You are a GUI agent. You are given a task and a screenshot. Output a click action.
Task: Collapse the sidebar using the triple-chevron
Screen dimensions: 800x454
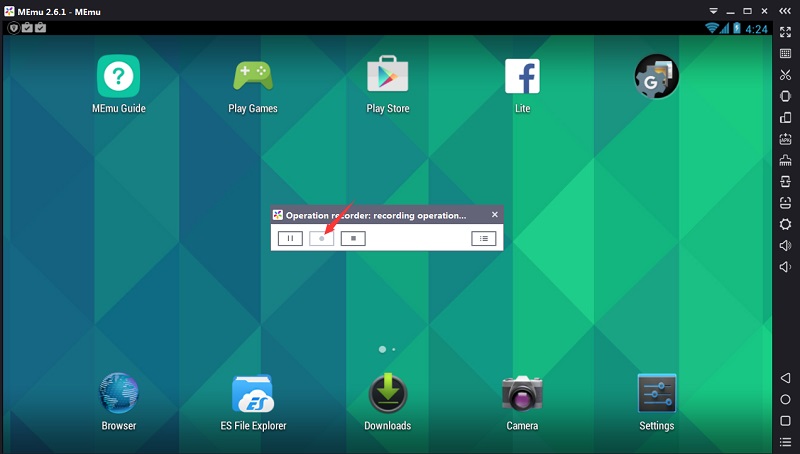(x=786, y=8)
